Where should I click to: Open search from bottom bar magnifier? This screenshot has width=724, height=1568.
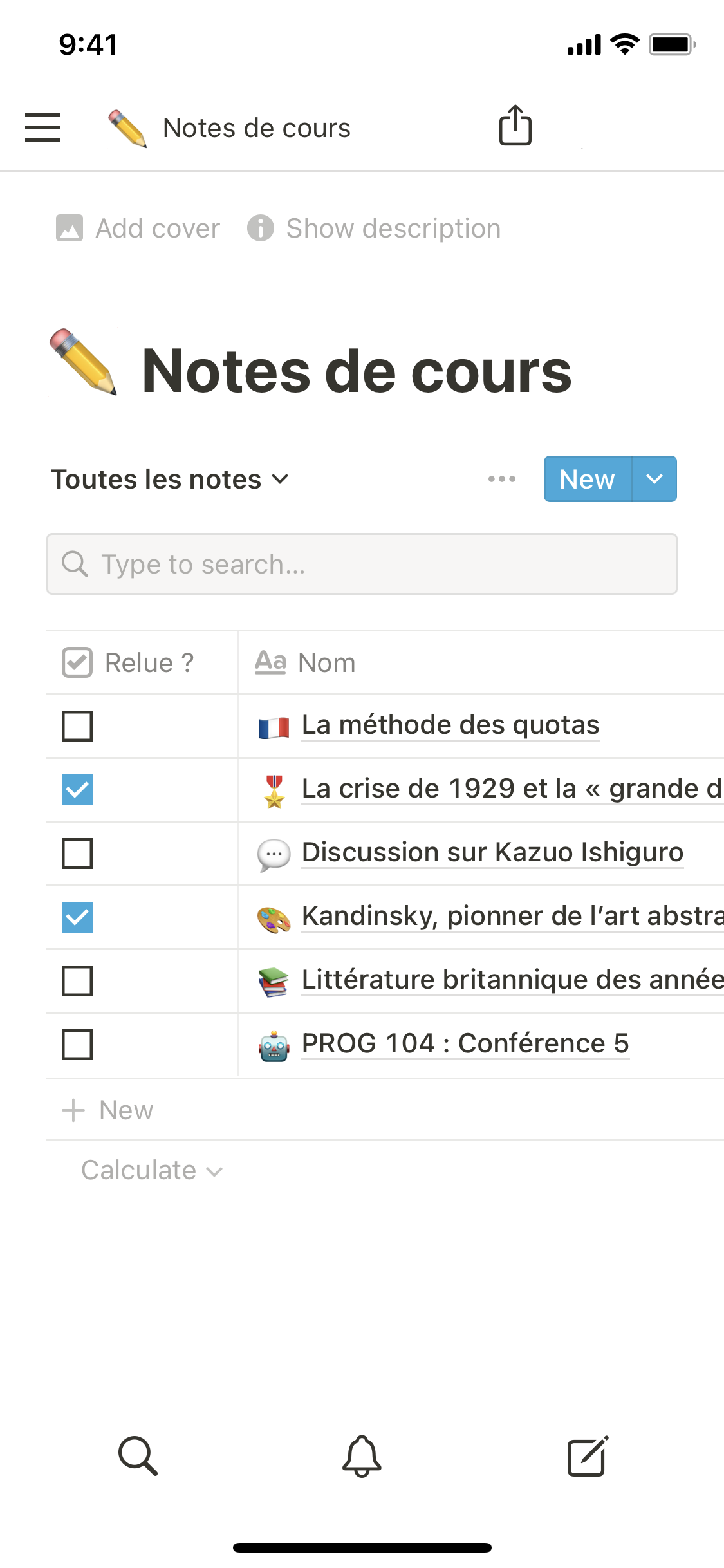(x=138, y=1455)
